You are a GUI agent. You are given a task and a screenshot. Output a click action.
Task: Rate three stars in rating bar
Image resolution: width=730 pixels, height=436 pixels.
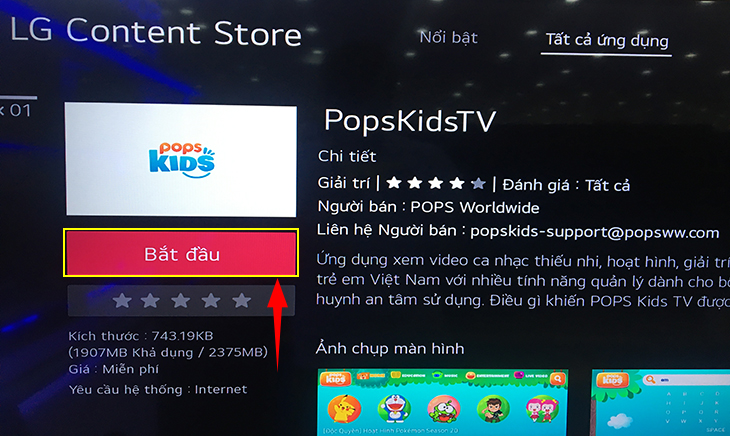[181, 301]
